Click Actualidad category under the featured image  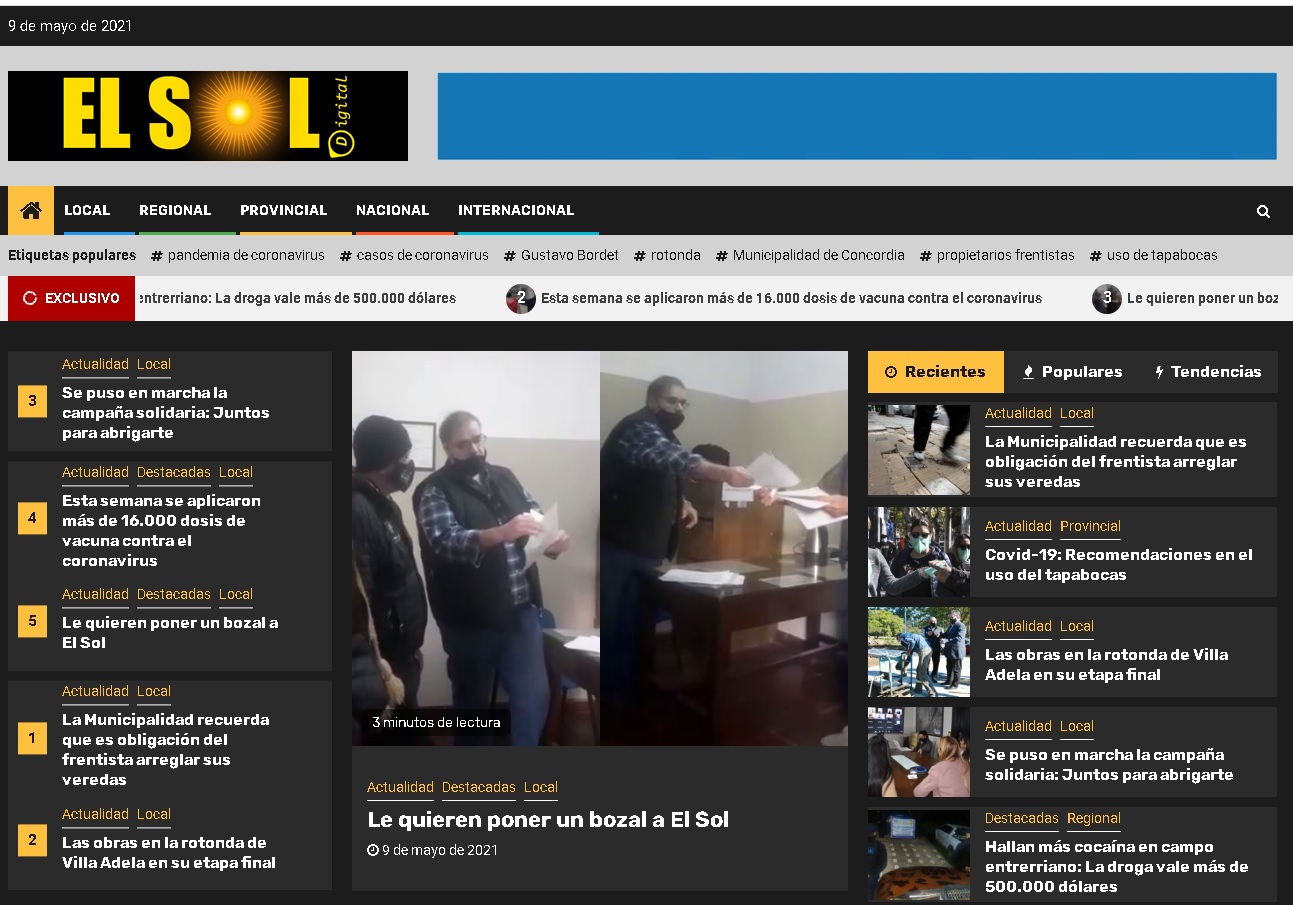click(x=400, y=788)
